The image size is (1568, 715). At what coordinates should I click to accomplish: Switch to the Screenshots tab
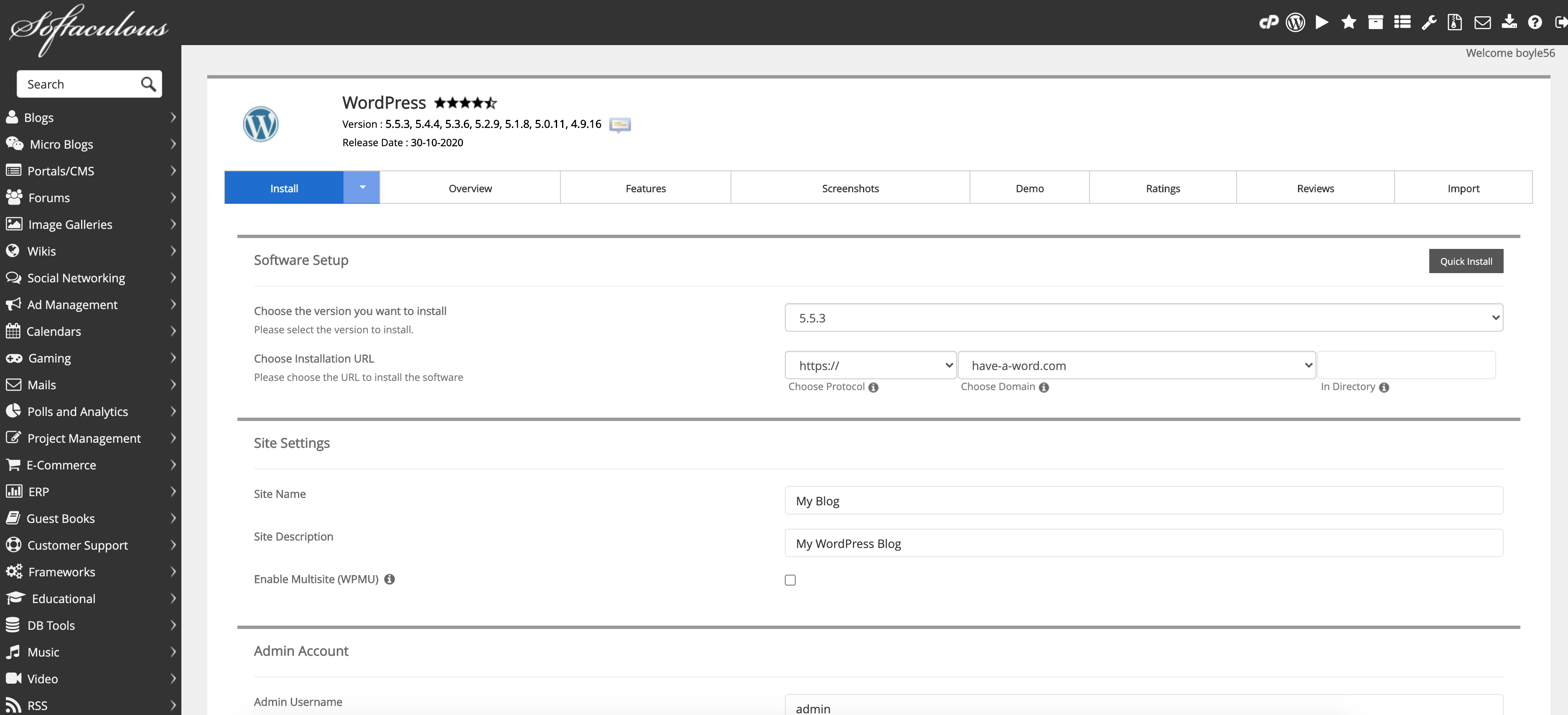pos(850,188)
